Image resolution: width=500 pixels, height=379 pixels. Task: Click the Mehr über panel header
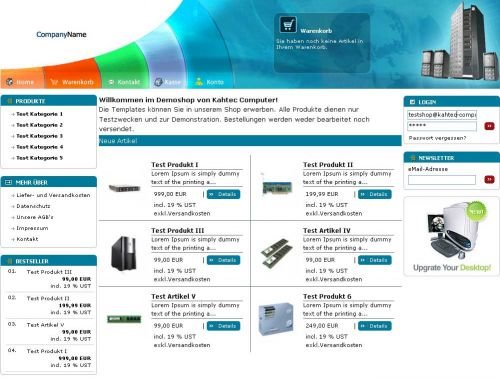[x=49, y=182]
